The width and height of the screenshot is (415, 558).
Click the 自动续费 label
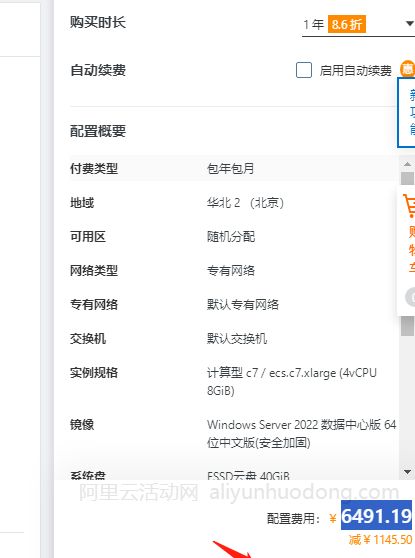98,70
